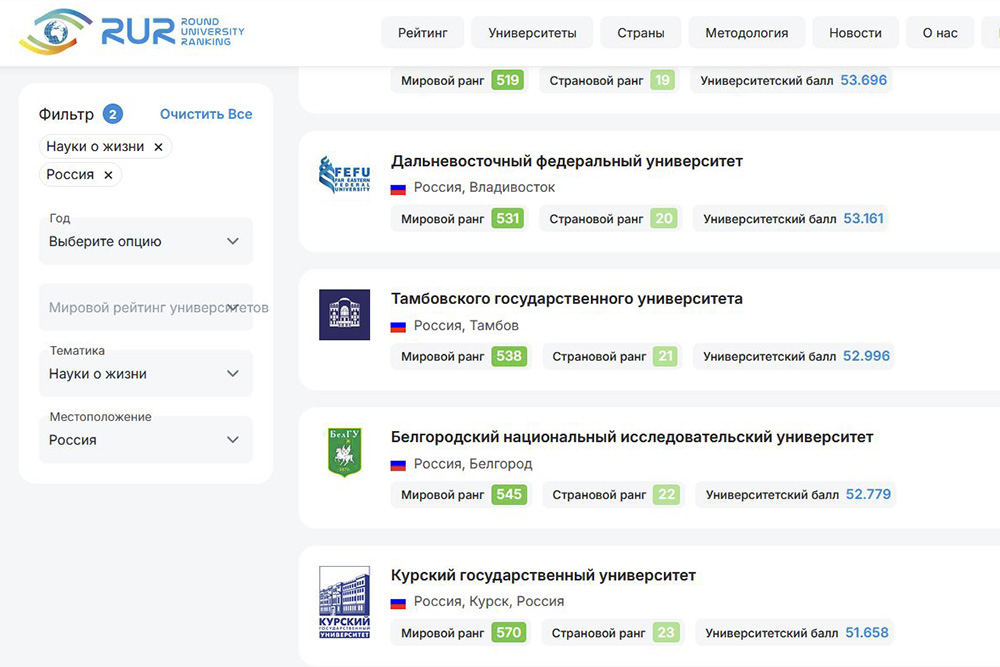Select 'Страны' in the navigation bar
Viewport: 1000px width, 667px height.
641,33
